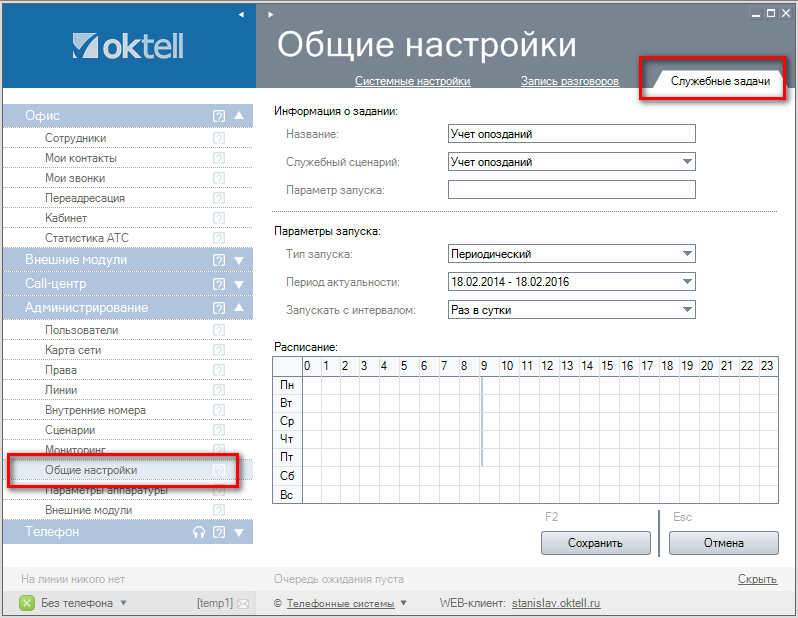Switch to Системные настройки tab

pyautogui.click(x=412, y=81)
